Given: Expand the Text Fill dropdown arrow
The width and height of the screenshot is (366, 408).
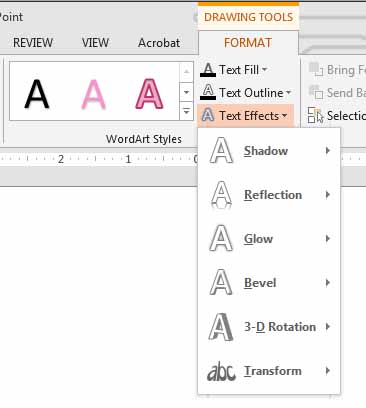Looking at the screenshot, I should click(264, 70).
